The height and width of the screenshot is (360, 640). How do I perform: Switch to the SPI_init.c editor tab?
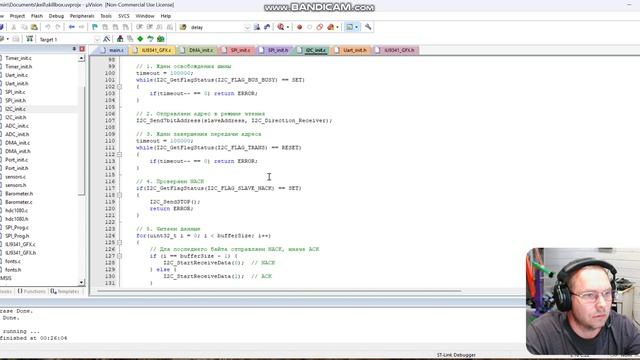pos(236,50)
